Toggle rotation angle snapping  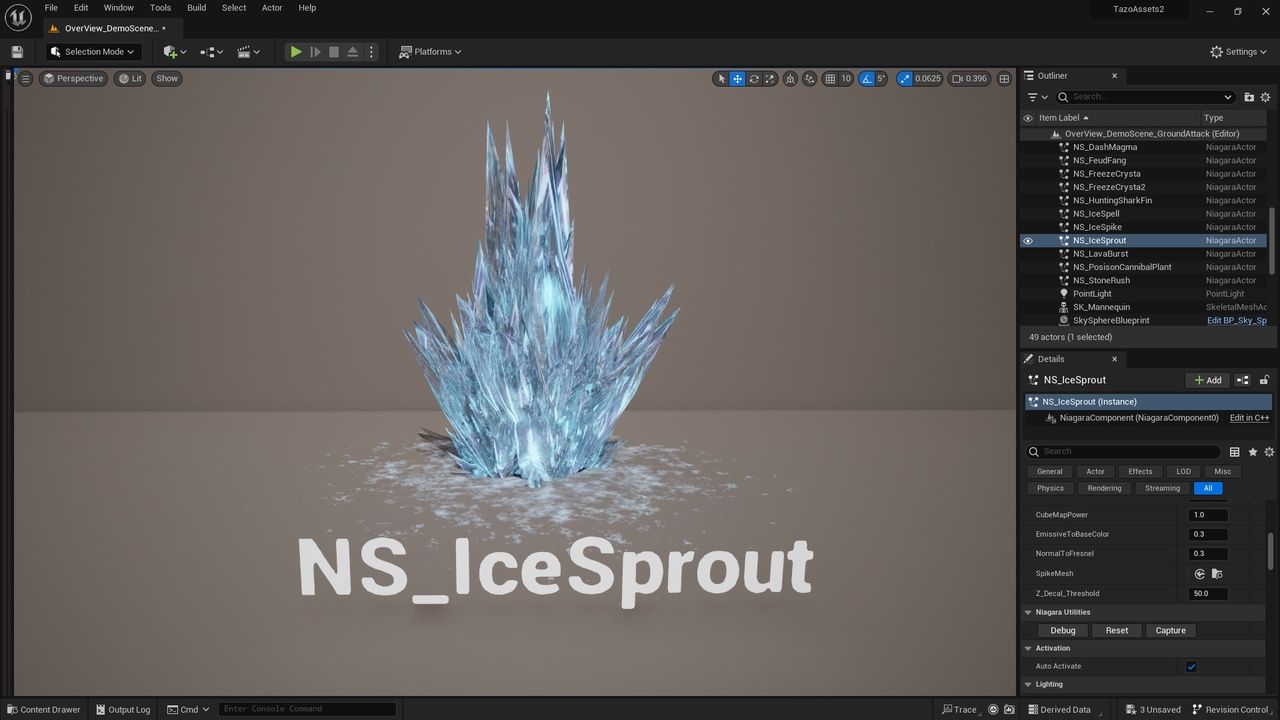click(x=867, y=78)
